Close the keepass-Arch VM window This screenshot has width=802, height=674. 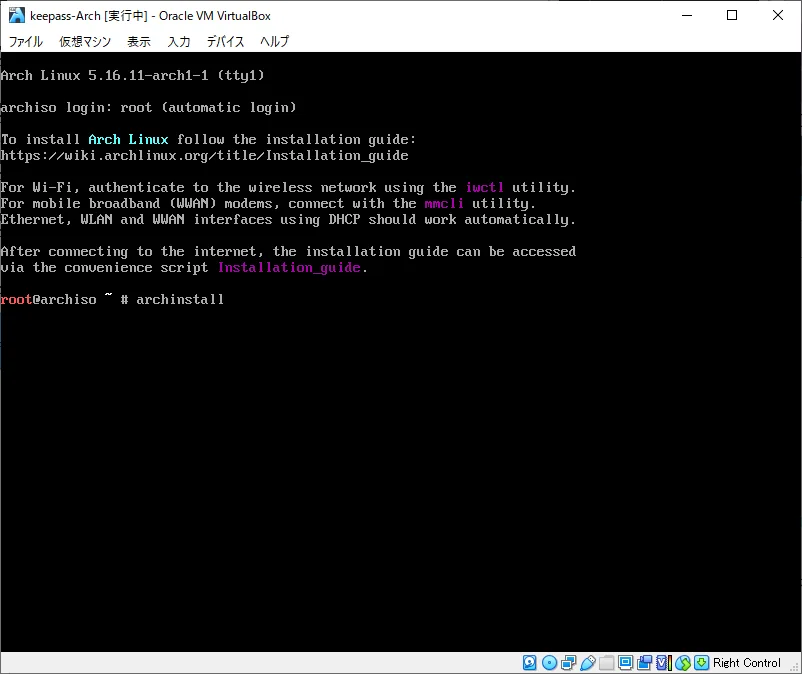(x=778, y=15)
